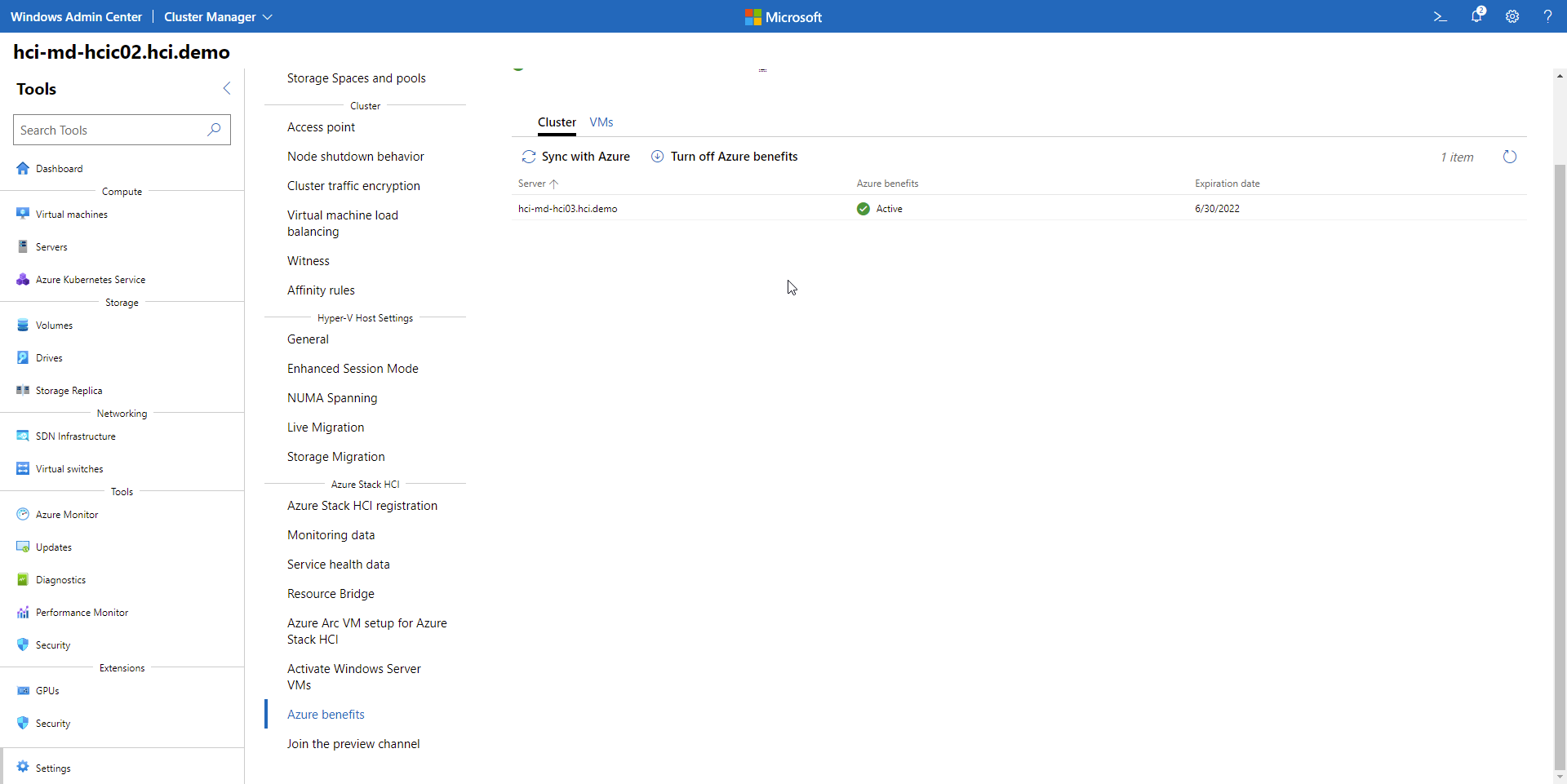1567x784 pixels.
Task: Open Activate Windows Server VMs settings
Action: click(353, 677)
